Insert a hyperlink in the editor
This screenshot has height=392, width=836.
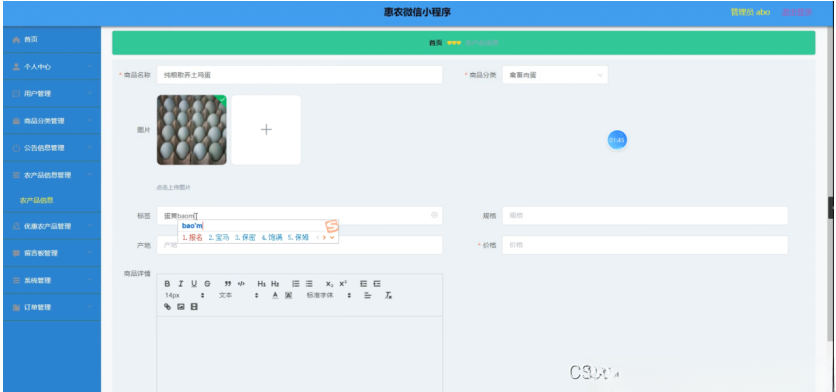click(167, 307)
